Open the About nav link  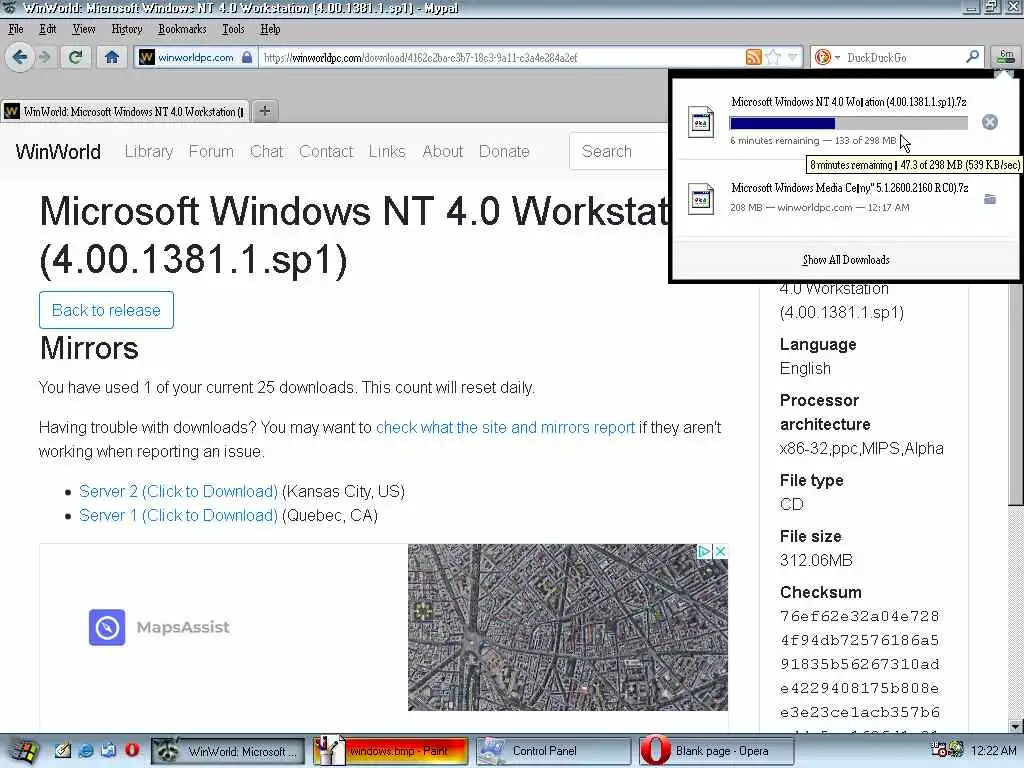[443, 152]
